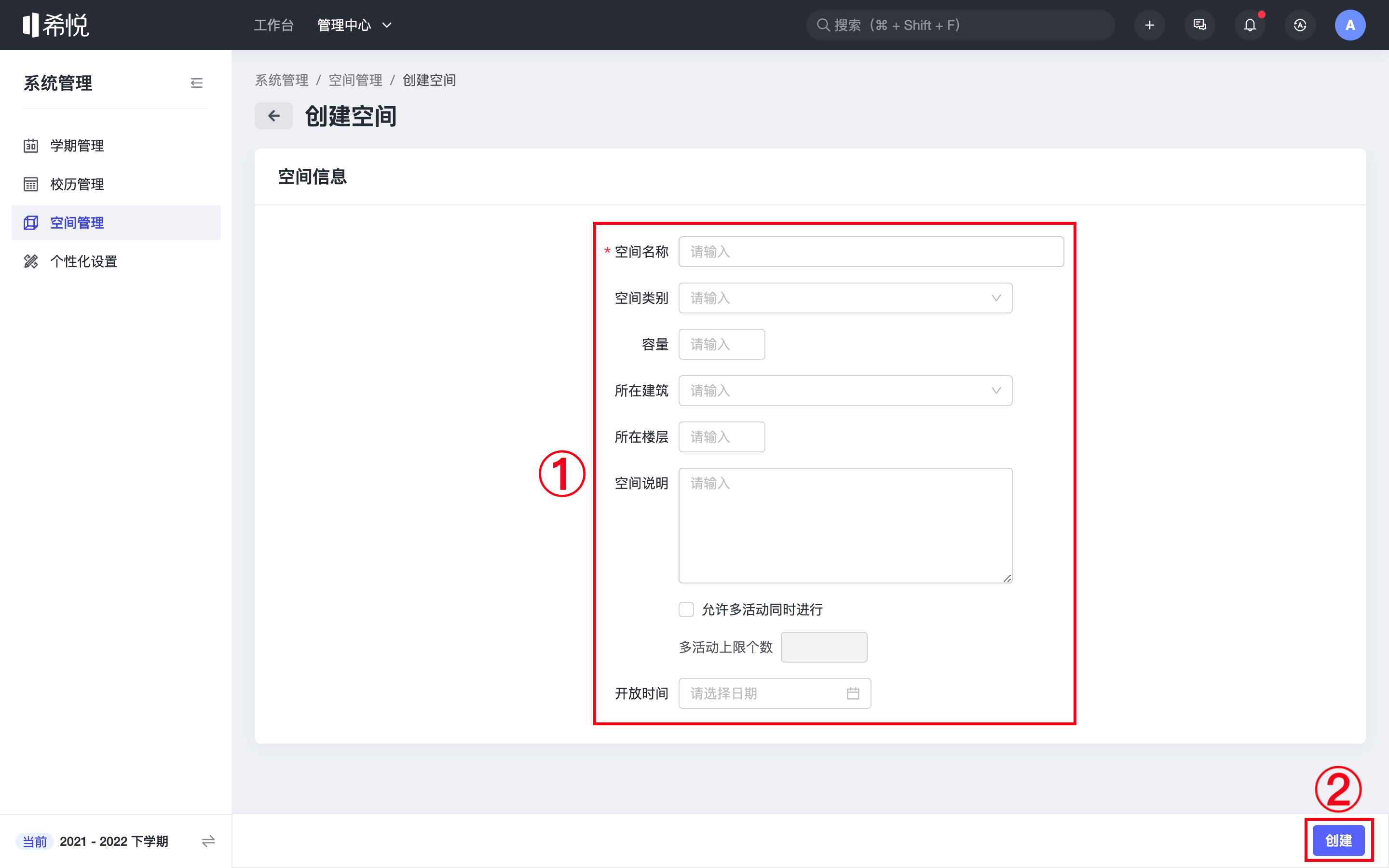Click the 空间类别 dropdown arrow
This screenshot has height=868, width=1389.
pyautogui.click(x=996, y=298)
